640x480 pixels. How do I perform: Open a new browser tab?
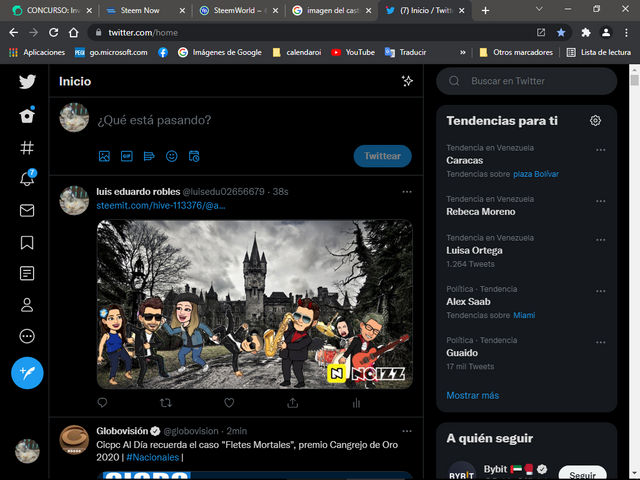point(485,11)
